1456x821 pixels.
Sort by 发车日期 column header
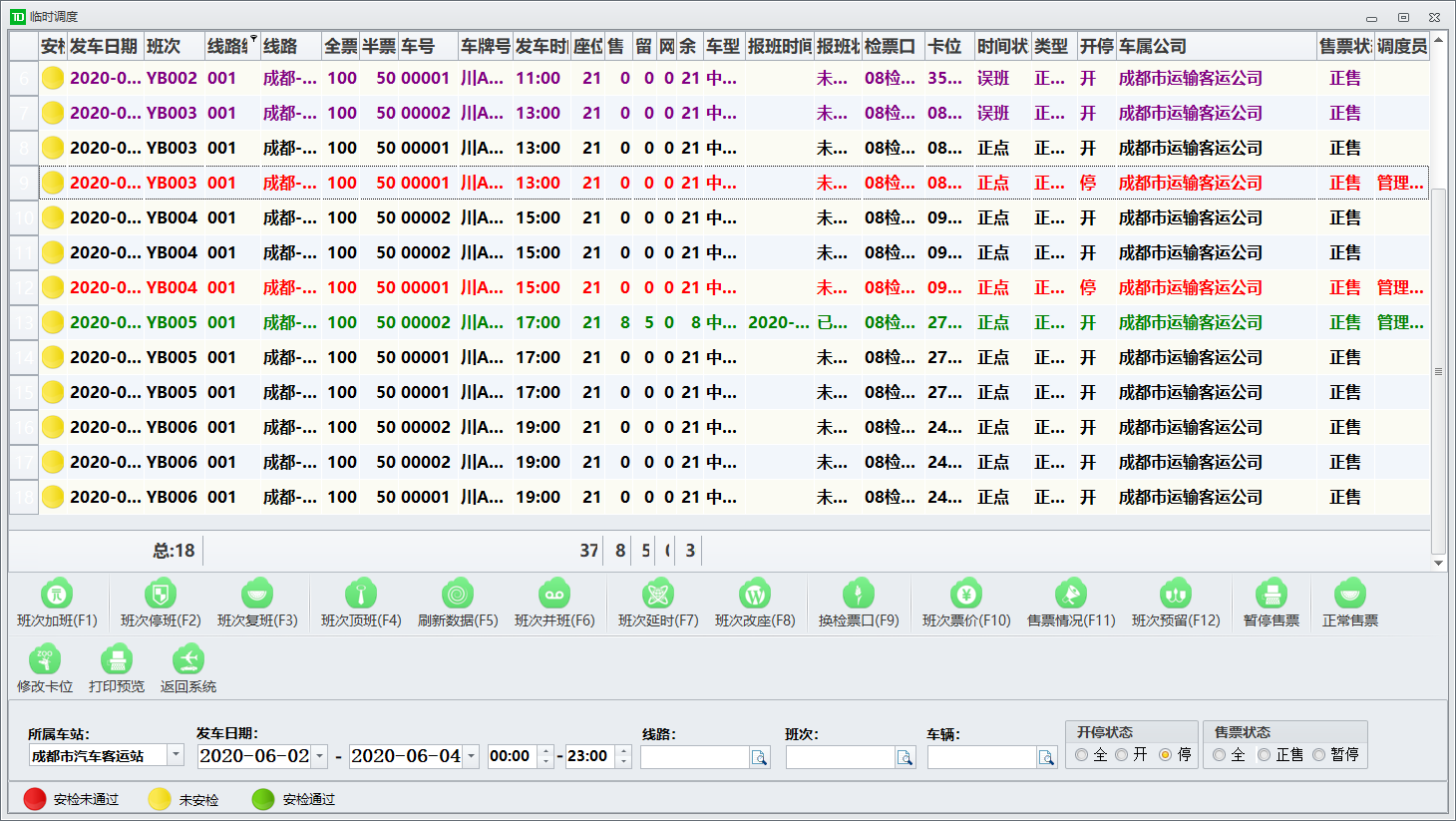pos(104,46)
